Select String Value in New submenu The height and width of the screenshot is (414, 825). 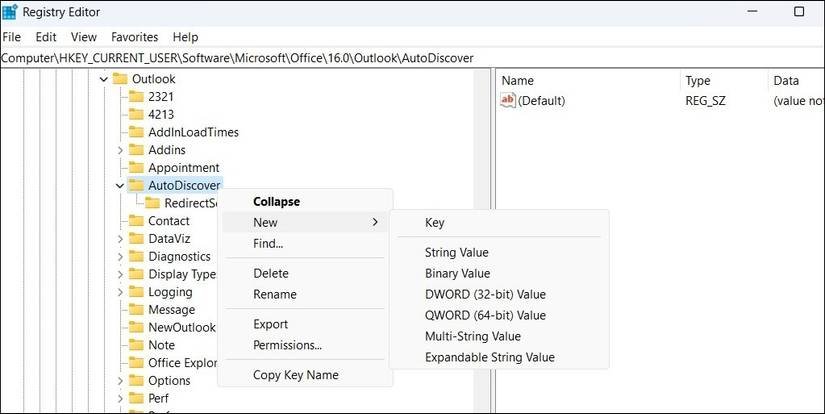[456, 253]
